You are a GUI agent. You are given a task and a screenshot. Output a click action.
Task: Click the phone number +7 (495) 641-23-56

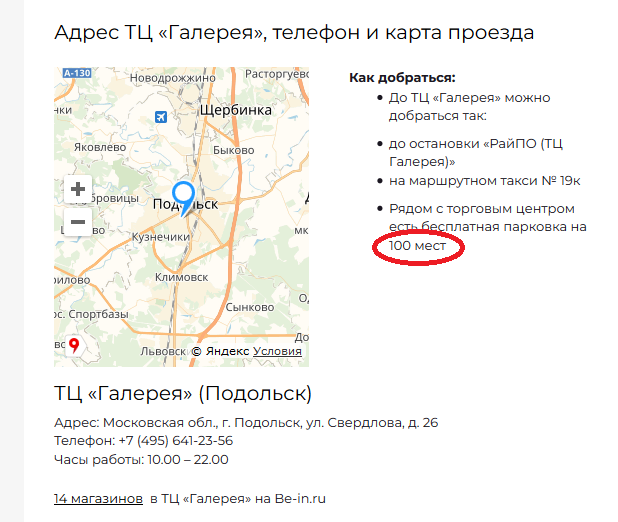coord(175,441)
